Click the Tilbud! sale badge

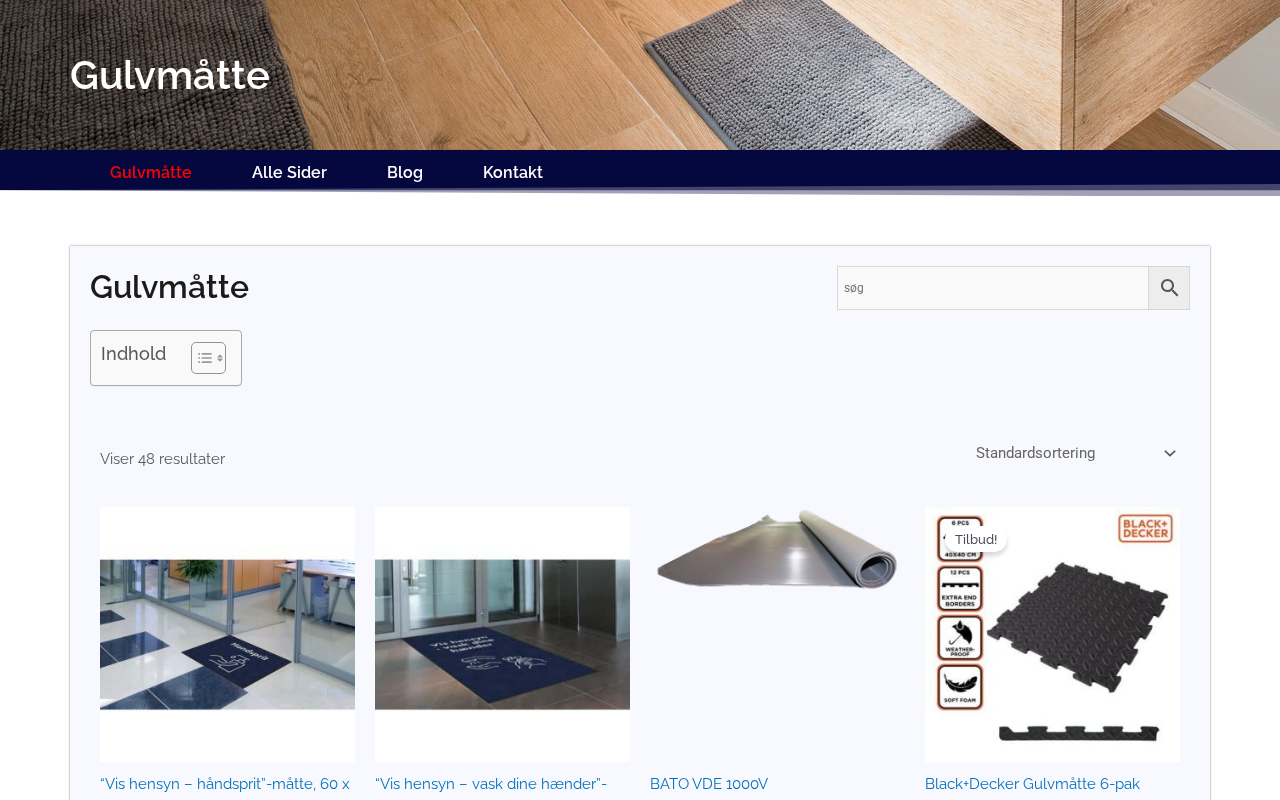point(976,540)
